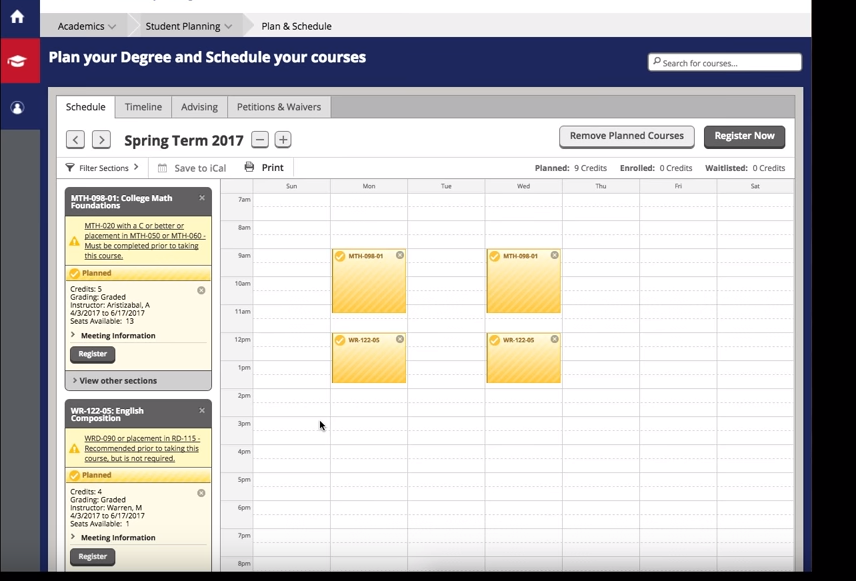Remove MTH-098-01 block from Monday calendar

(400, 256)
